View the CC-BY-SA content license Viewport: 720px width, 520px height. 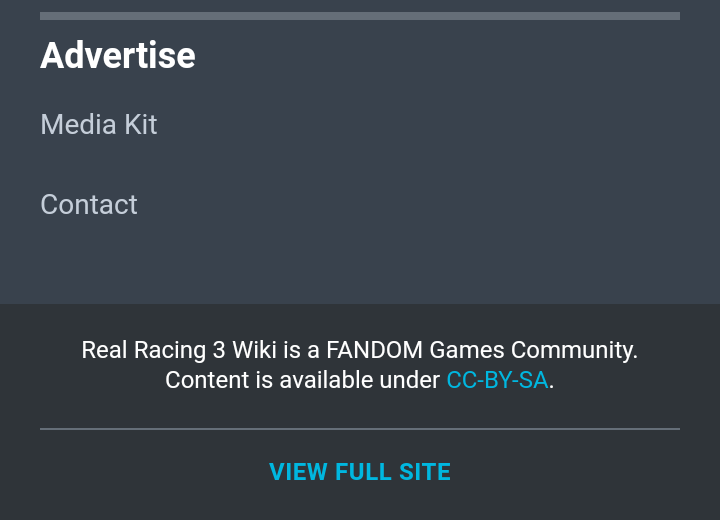497,381
